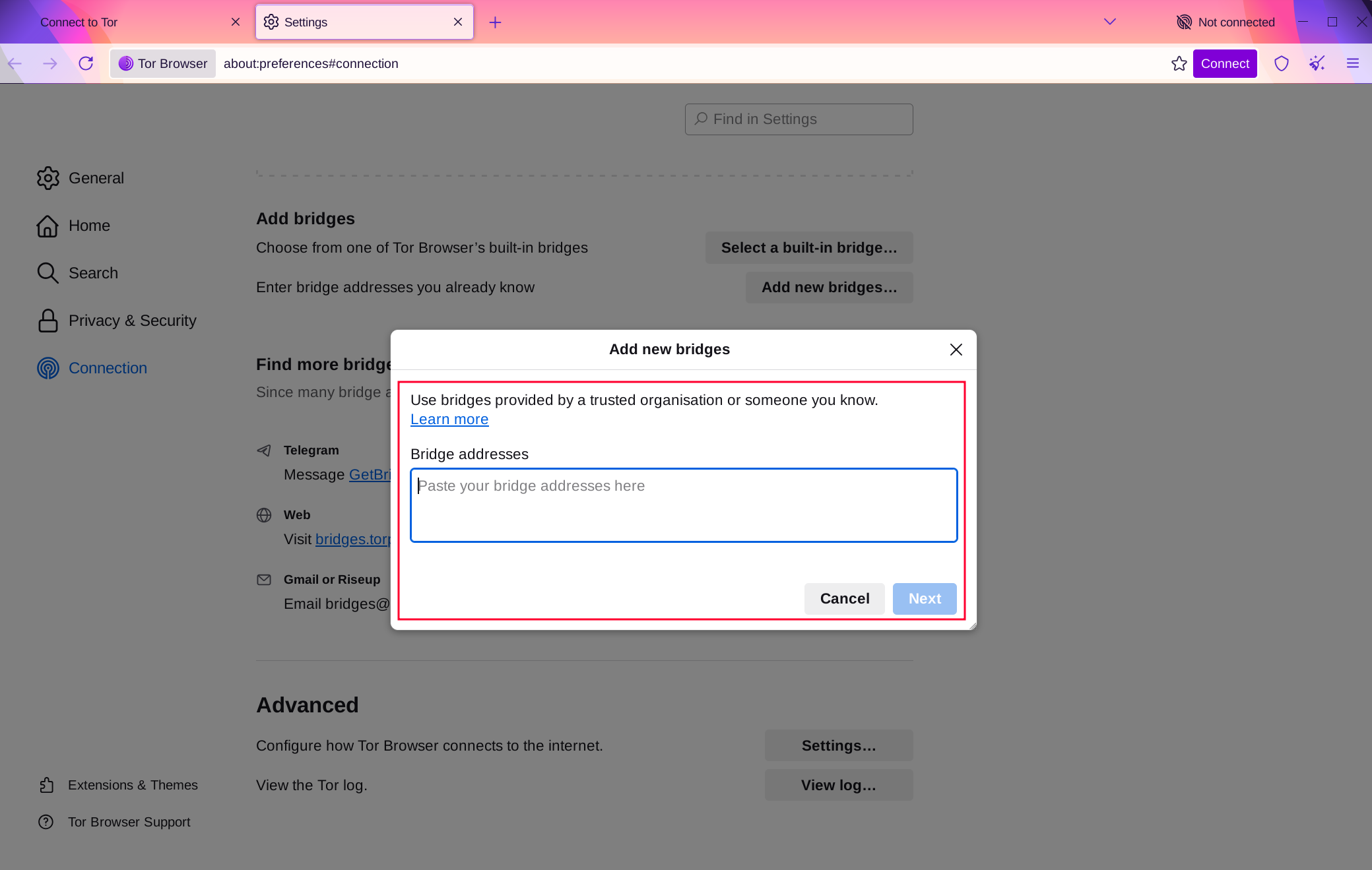Click Select a built-in bridge button
Screen dimensions: 1372x870
809,248
